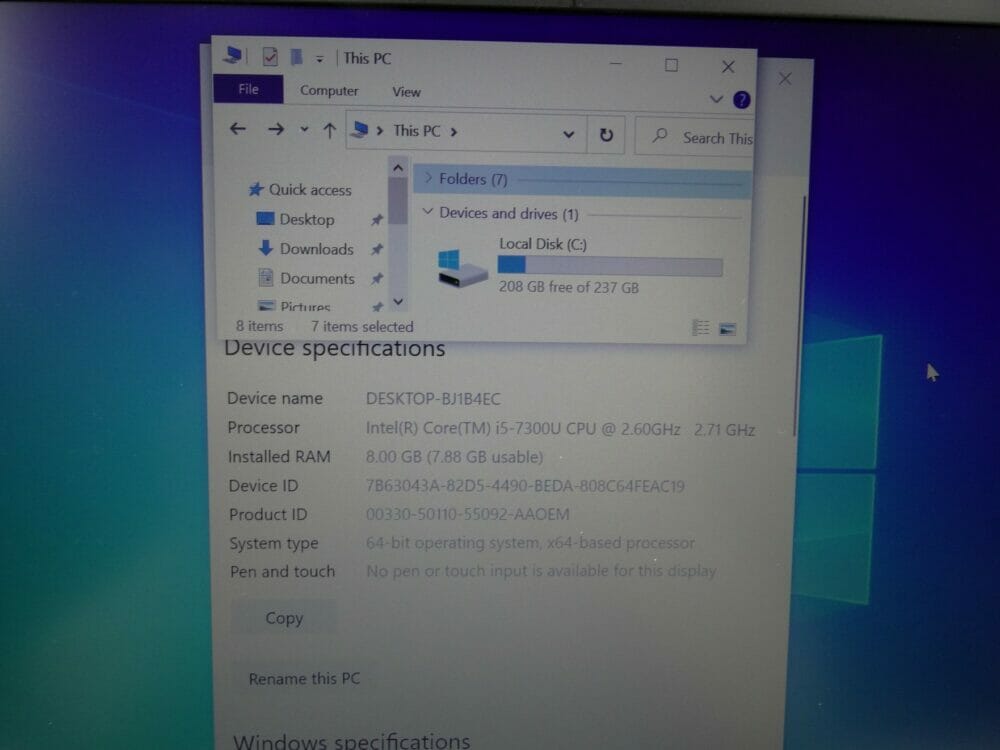Image resolution: width=1000 pixels, height=750 pixels.
Task: Click the Intel Core i5-7300U processor value
Action: (x=560, y=429)
